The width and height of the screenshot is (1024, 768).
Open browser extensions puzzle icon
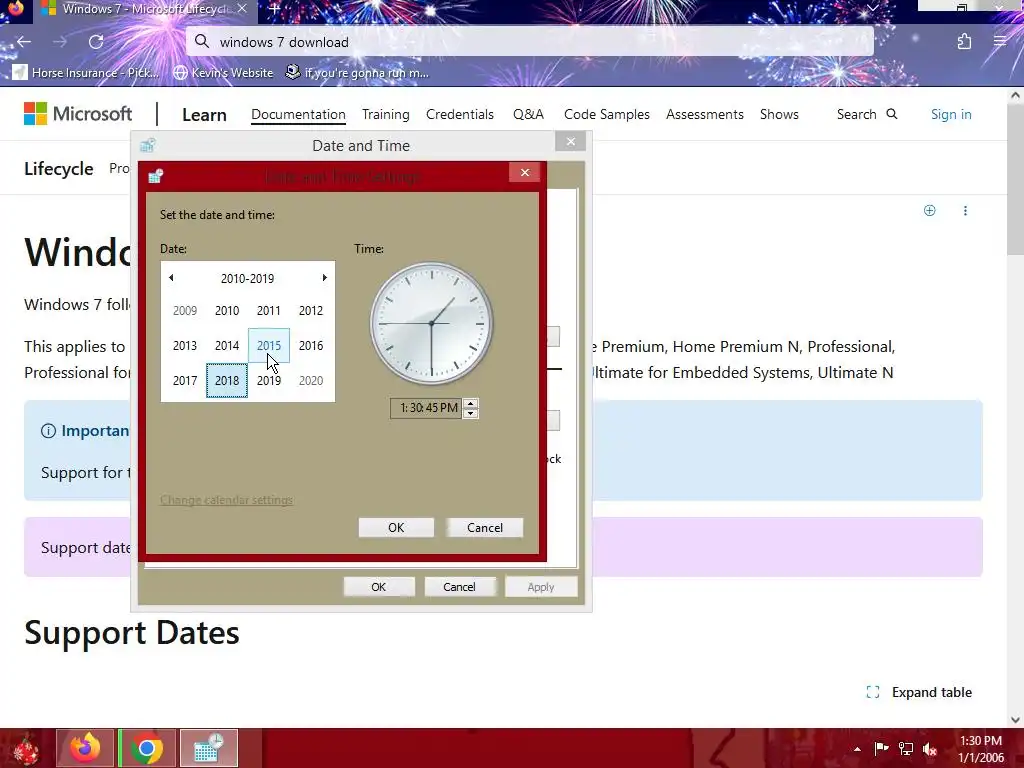[x=964, y=42]
